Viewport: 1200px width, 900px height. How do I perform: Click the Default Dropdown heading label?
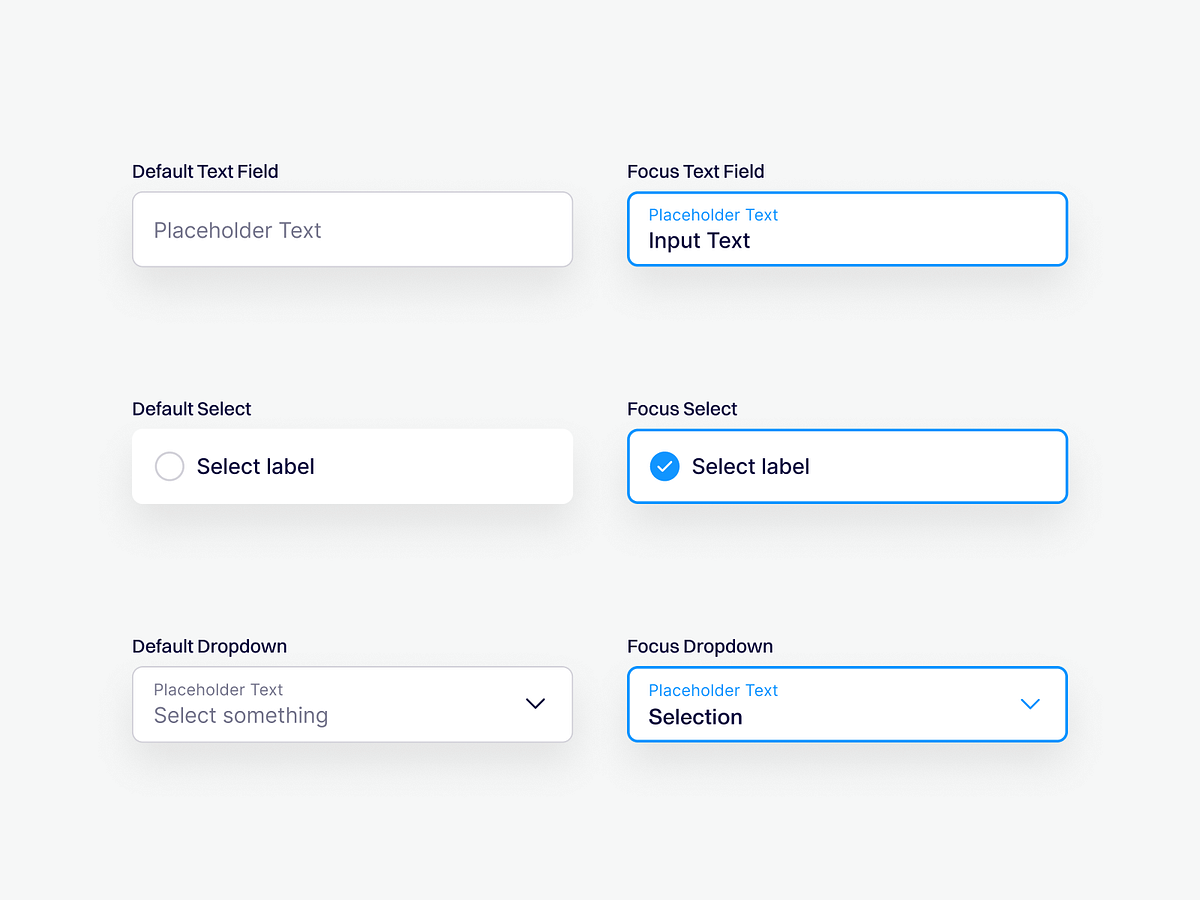click(209, 646)
